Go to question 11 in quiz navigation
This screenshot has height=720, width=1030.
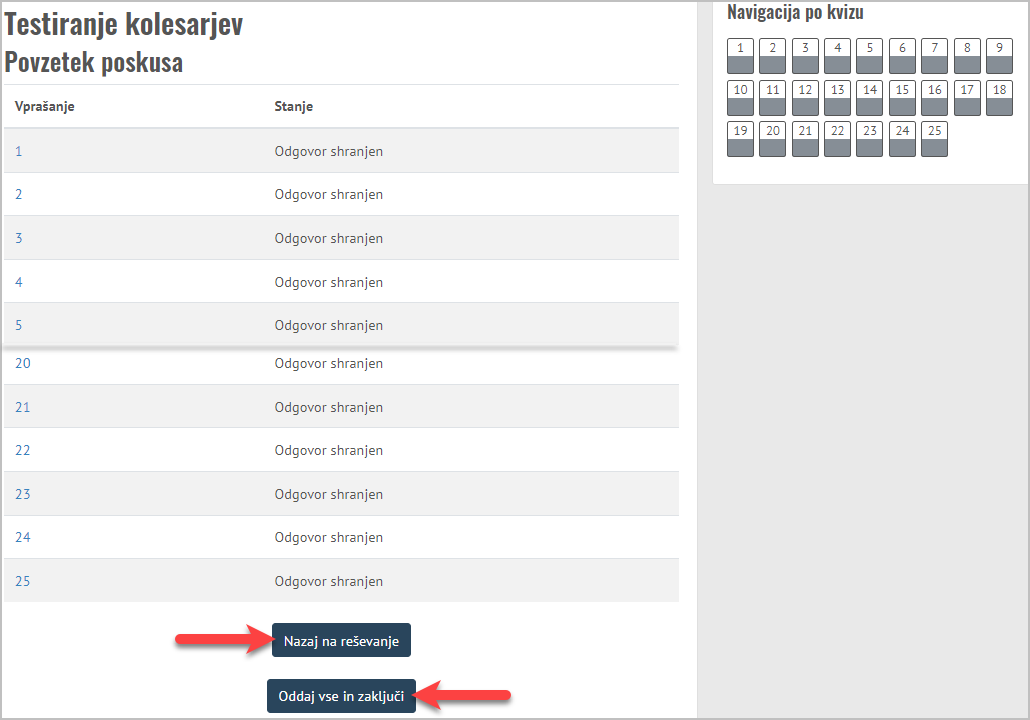772,98
